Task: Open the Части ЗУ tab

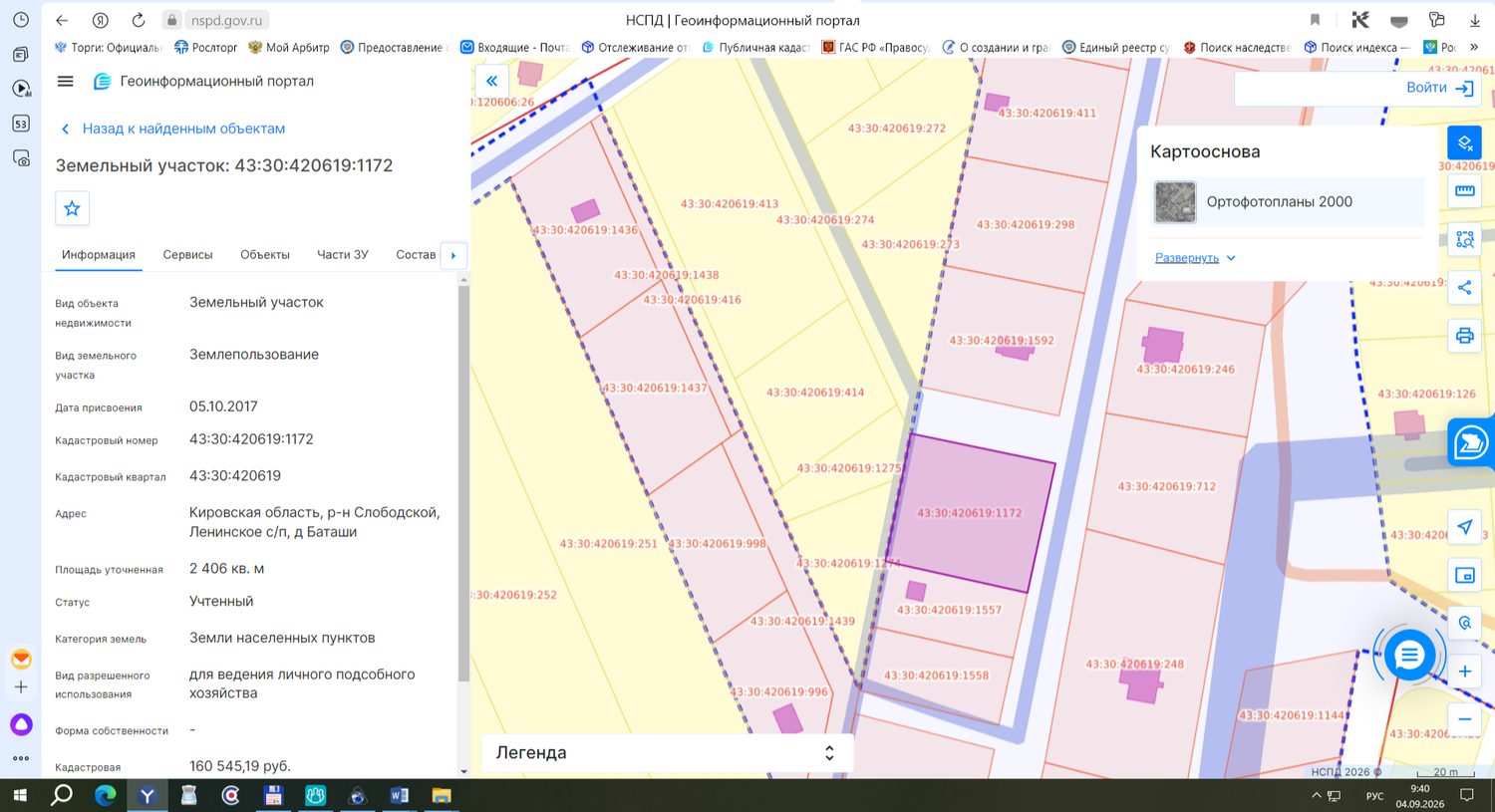Action: click(x=343, y=255)
